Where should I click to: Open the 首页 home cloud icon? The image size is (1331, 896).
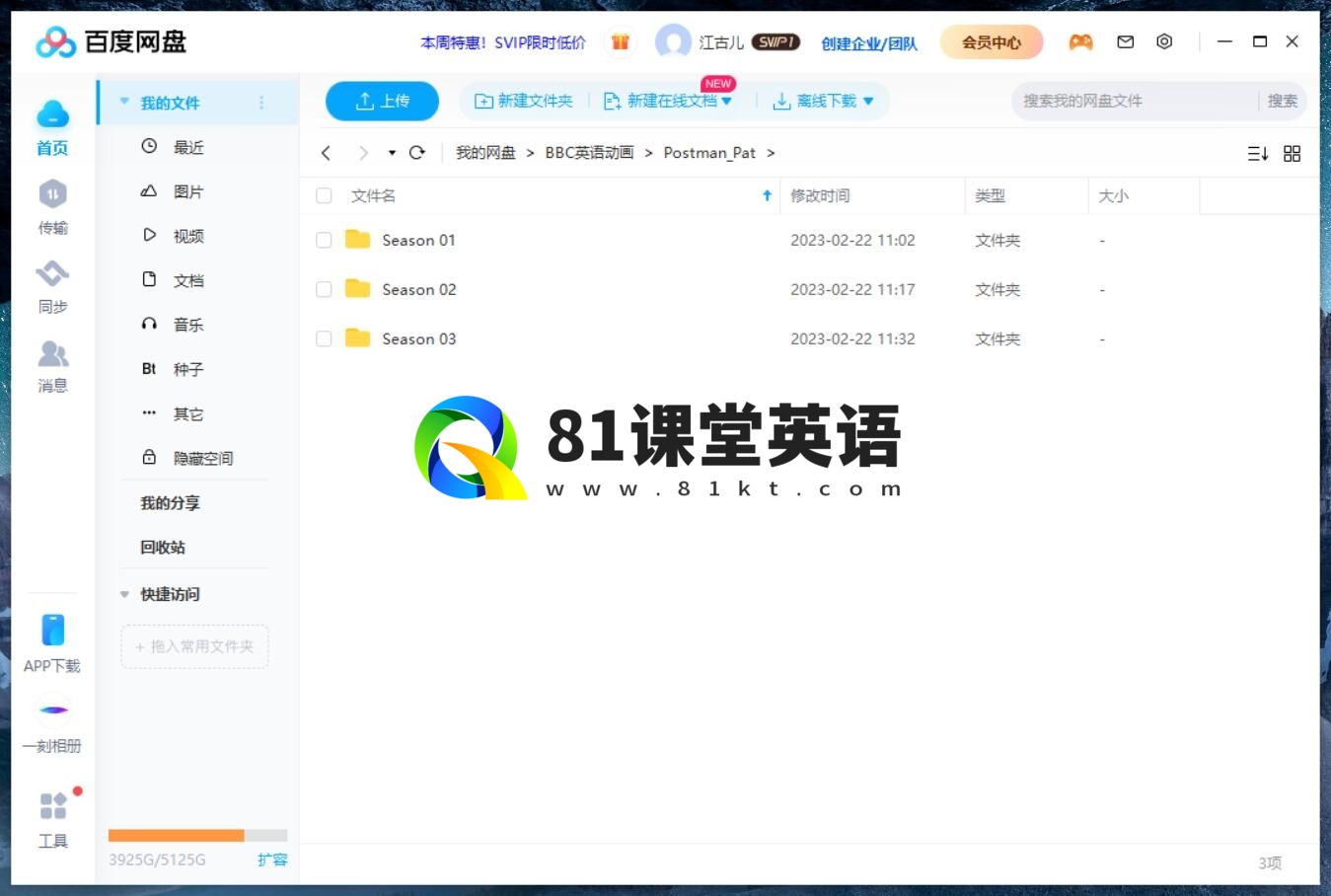pos(52,115)
